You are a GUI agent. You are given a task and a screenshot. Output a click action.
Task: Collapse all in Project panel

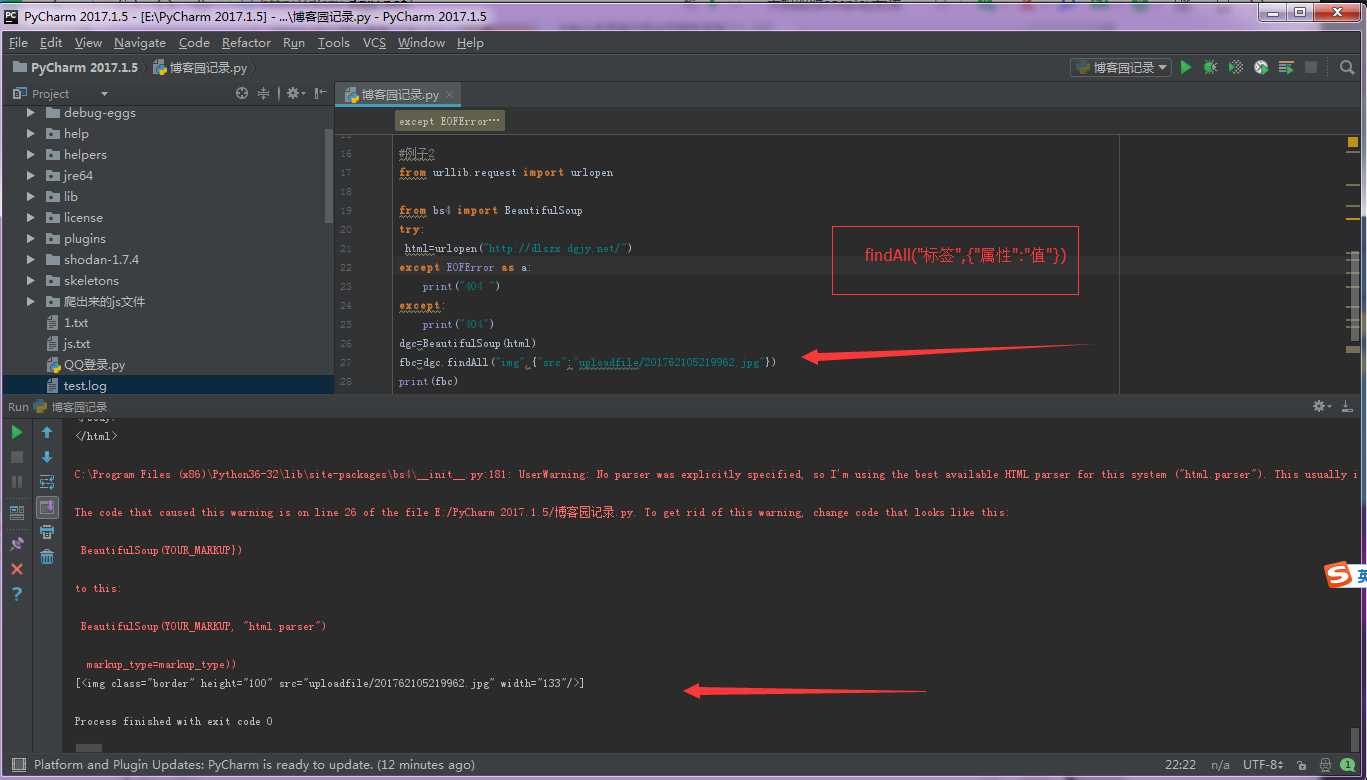264,93
